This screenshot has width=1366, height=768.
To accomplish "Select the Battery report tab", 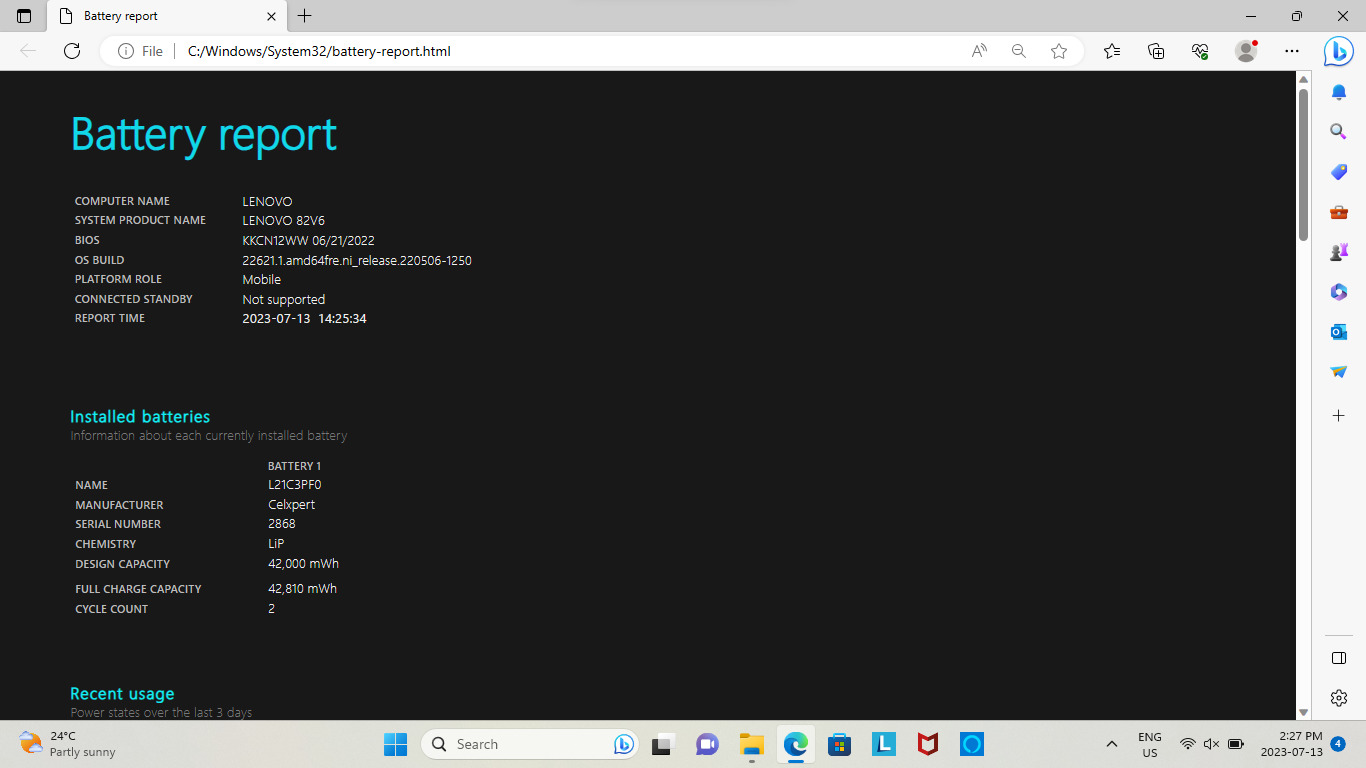I will (x=167, y=16).
